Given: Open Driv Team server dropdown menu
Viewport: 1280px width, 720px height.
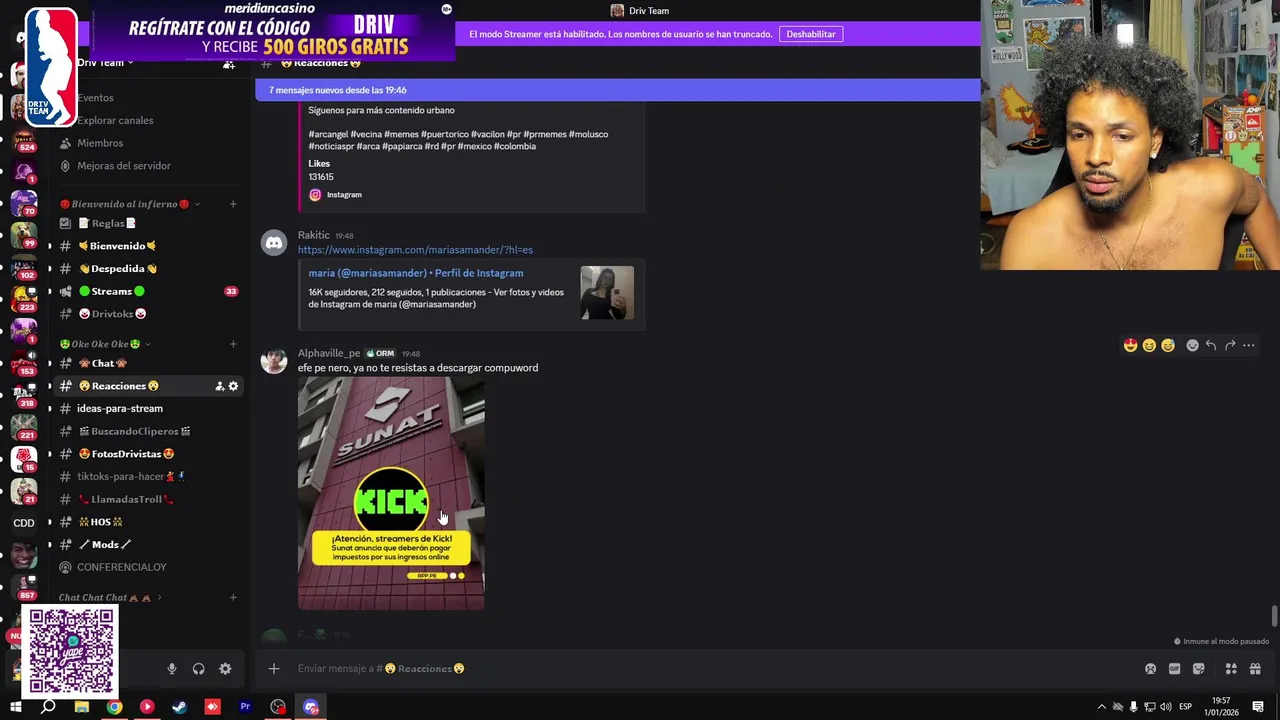Looking at the screenshot, I should 105,63.
